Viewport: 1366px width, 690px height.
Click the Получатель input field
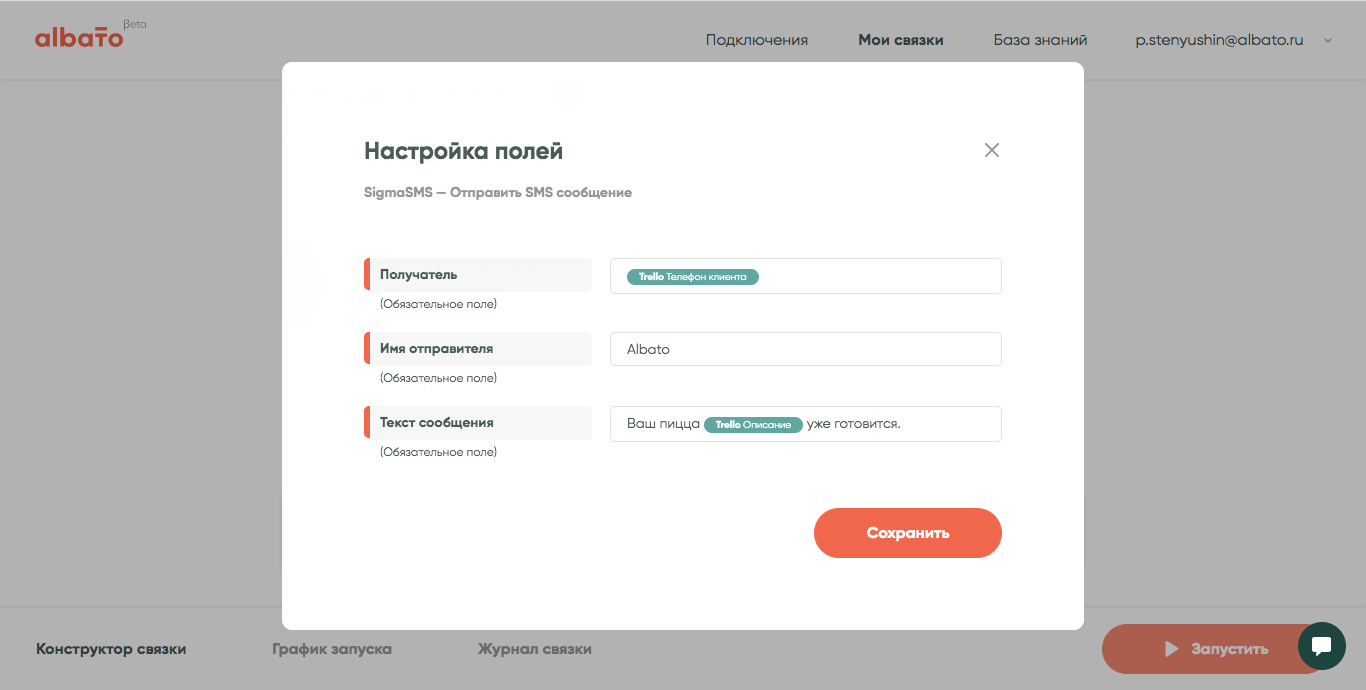coord(806,276)
